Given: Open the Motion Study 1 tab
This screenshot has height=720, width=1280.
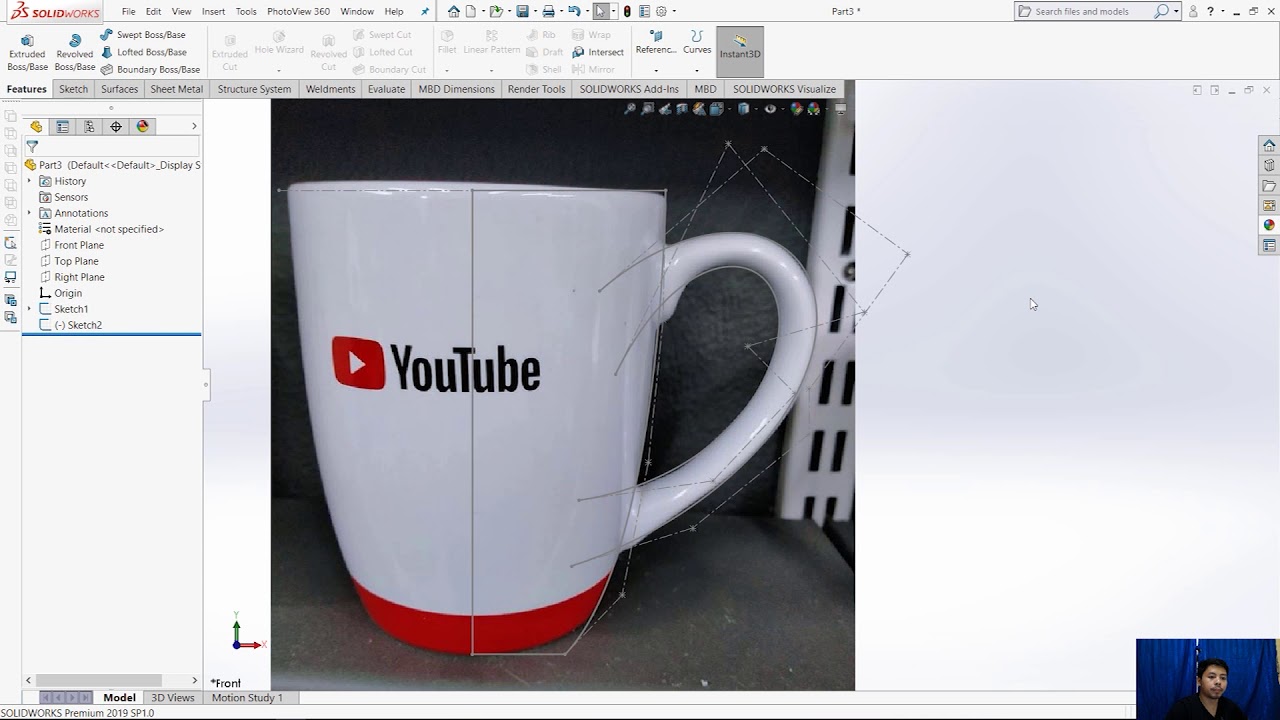Looking at the screenshot, I should click(x=247, y=698).
